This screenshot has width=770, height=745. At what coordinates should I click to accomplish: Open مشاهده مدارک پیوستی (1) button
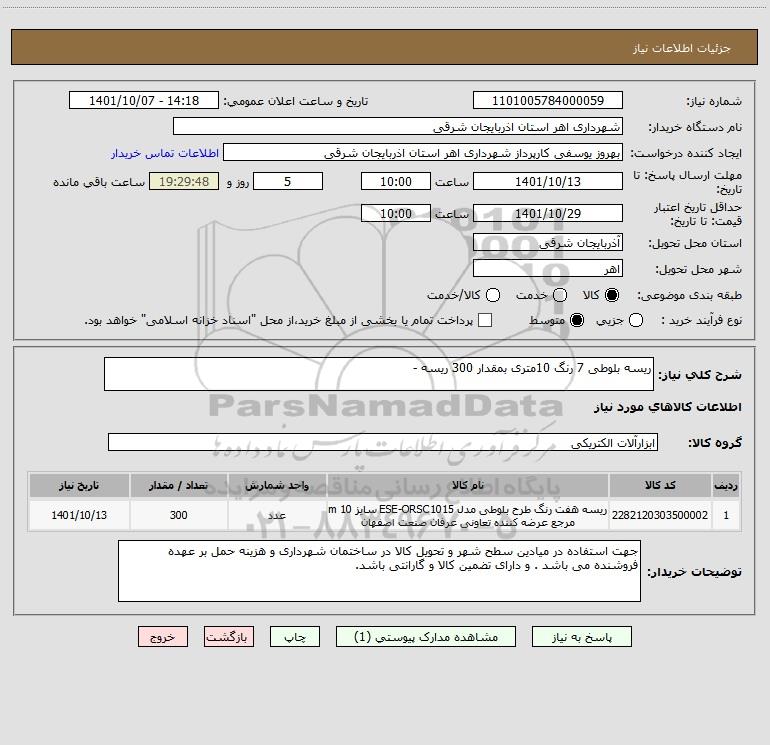426,637
